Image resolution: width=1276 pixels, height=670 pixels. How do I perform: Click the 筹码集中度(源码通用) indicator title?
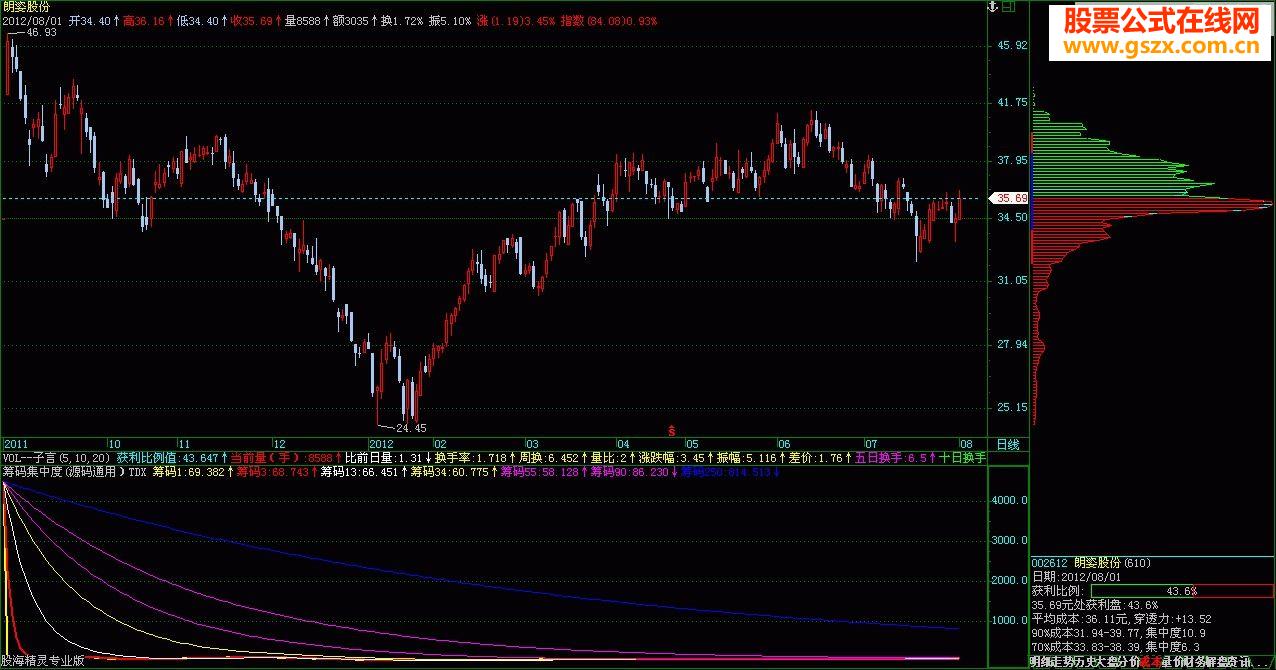click(x=64, y=471)
